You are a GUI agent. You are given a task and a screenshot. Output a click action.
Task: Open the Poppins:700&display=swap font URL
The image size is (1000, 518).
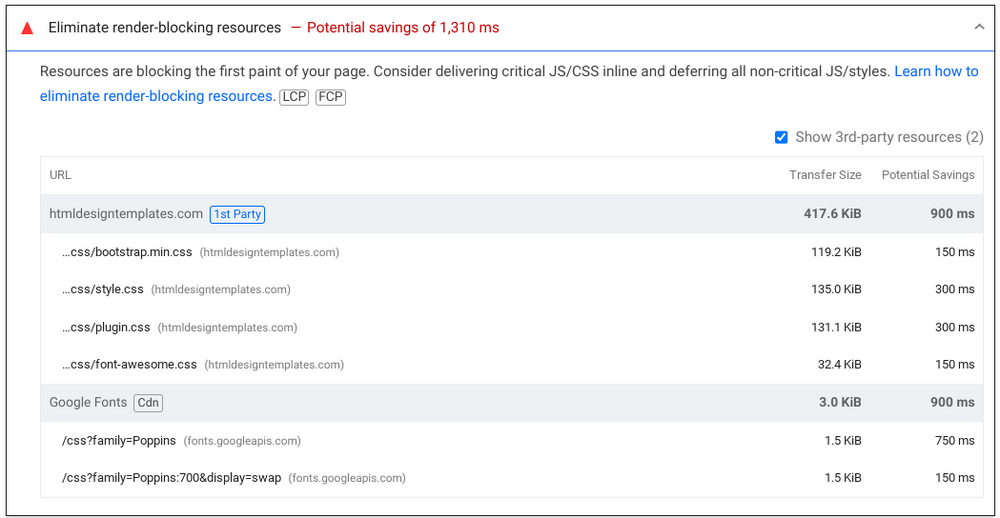[171, 478]
